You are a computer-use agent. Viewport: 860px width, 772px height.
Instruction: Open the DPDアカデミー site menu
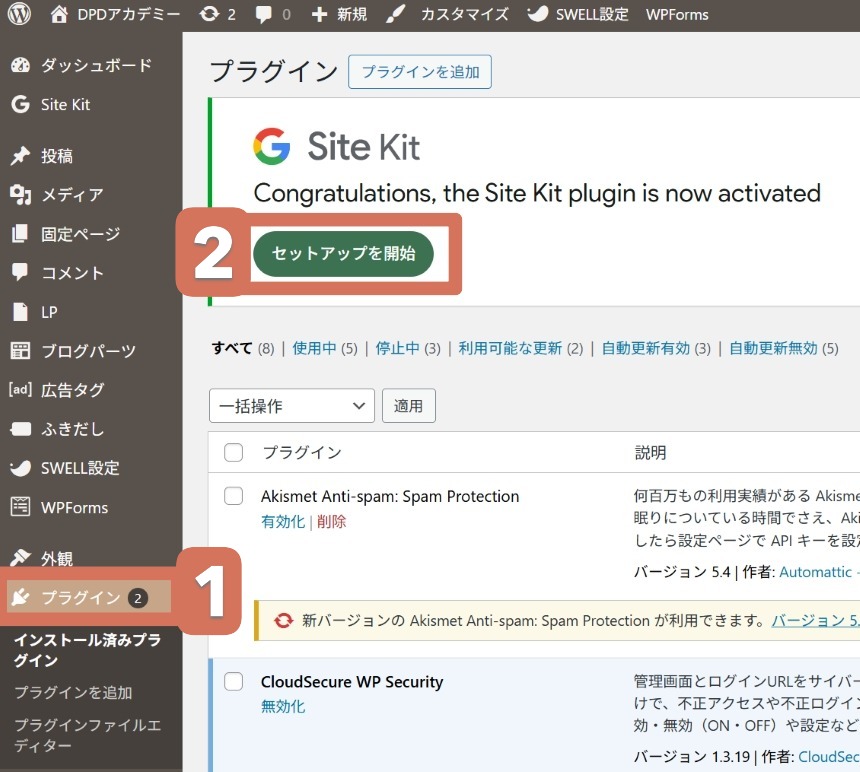(x=115, y=14)
